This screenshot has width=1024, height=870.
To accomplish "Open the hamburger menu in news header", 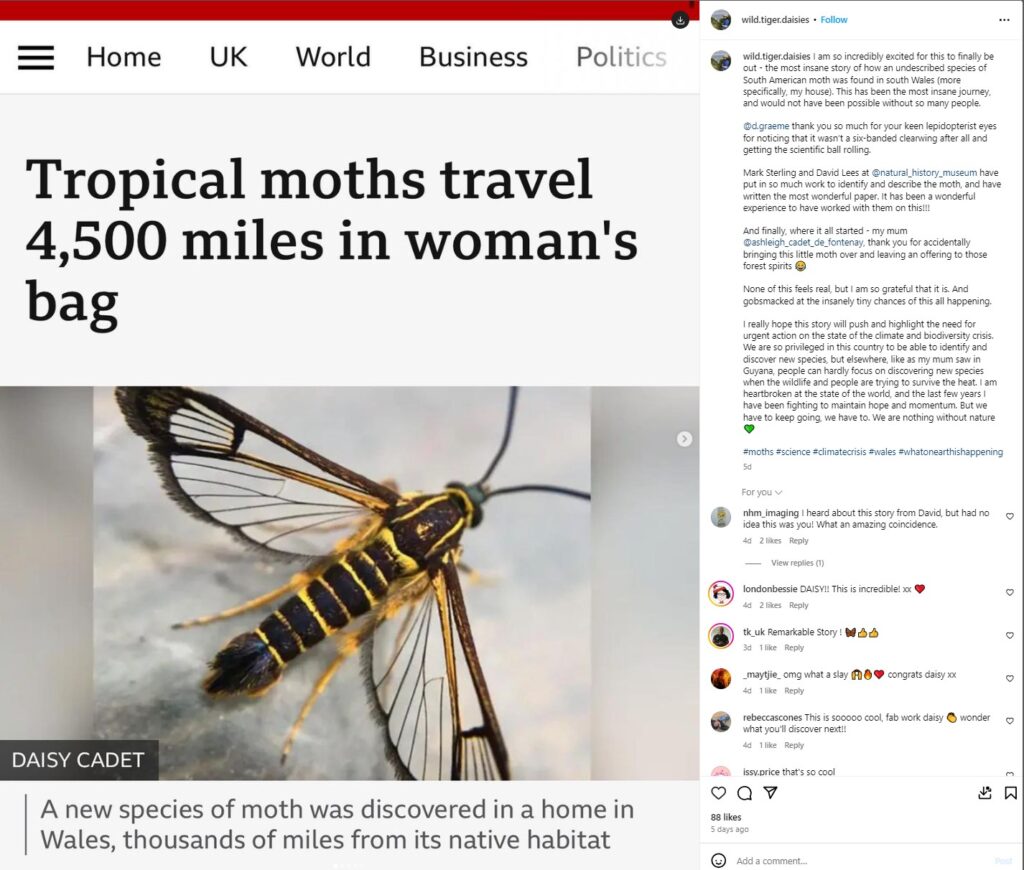I will click(x=36, y=57).
